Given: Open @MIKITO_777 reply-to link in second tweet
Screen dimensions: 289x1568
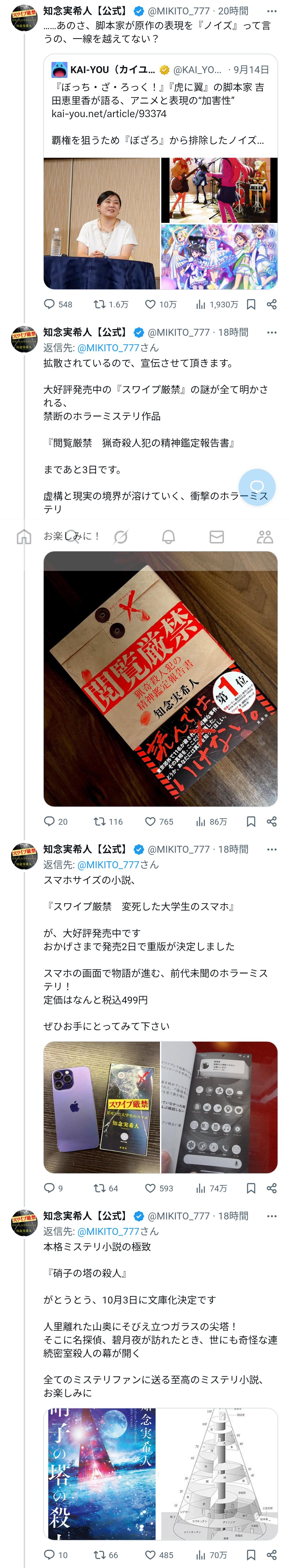Looking at the screenshot, I should tap(108, 347).
